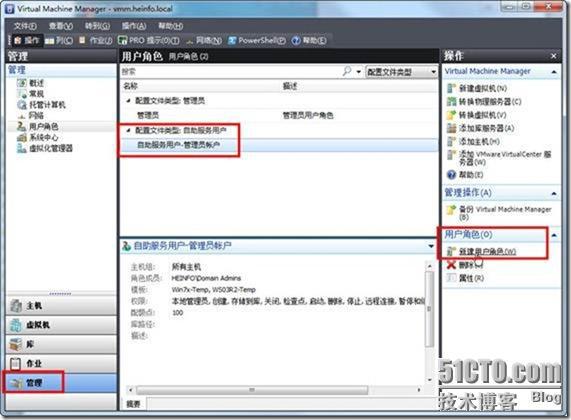Open 属性(R) properties action
Image resolution: width=571 pixels, height=420 pixels.
pos(466,278)
